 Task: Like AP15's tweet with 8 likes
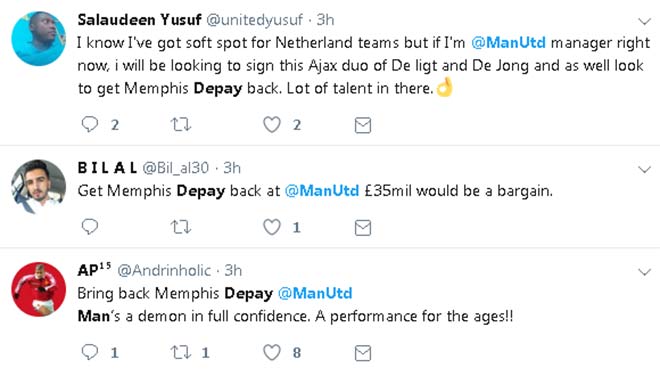tap(272, 352)
